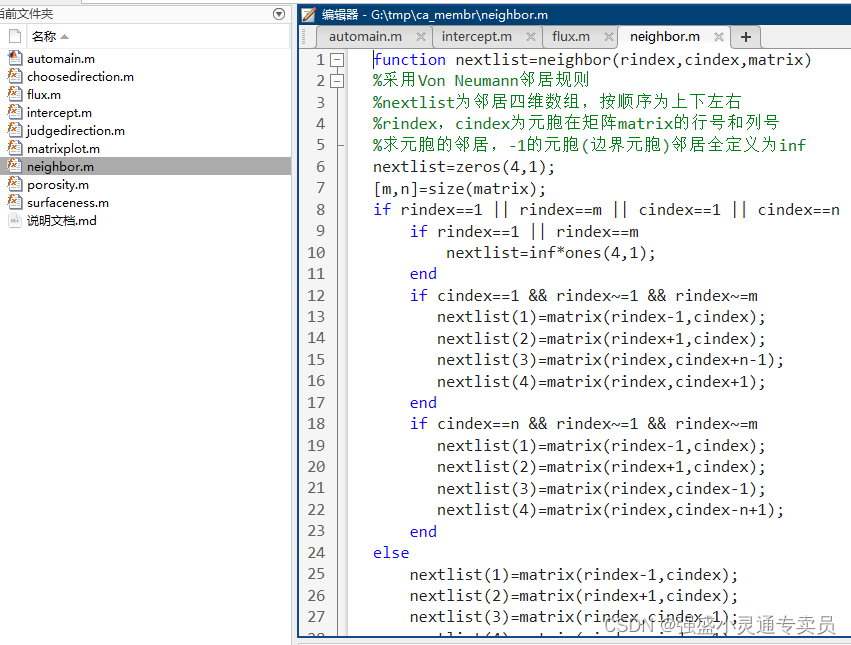Click the 'else' keyword on line 24
Screen dimensions: 851x645
(x=391, y=553)
